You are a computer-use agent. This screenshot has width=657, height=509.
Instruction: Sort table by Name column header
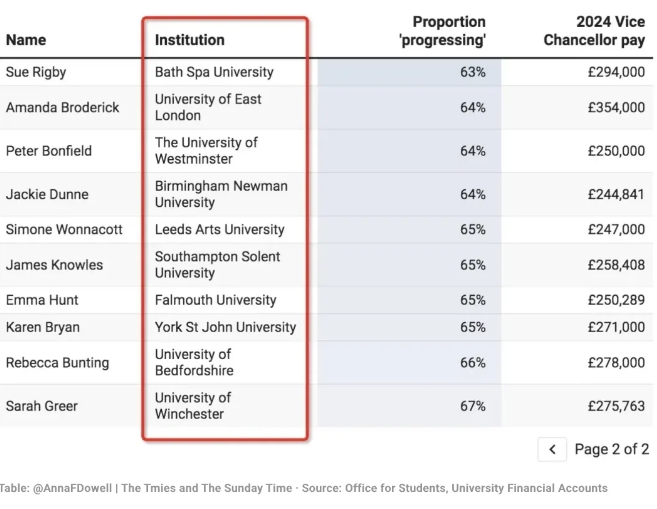pos(26,40)
